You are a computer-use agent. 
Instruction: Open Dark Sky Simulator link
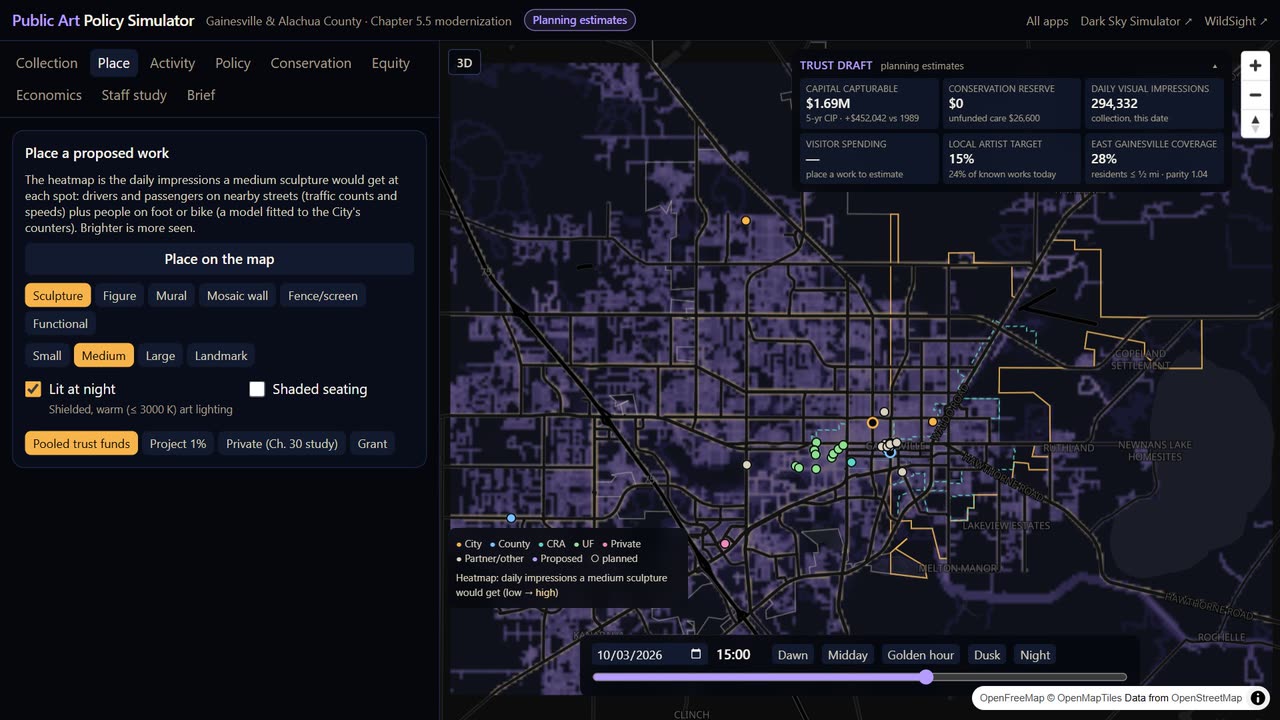pyautogui.click(x=1136, y=21)
